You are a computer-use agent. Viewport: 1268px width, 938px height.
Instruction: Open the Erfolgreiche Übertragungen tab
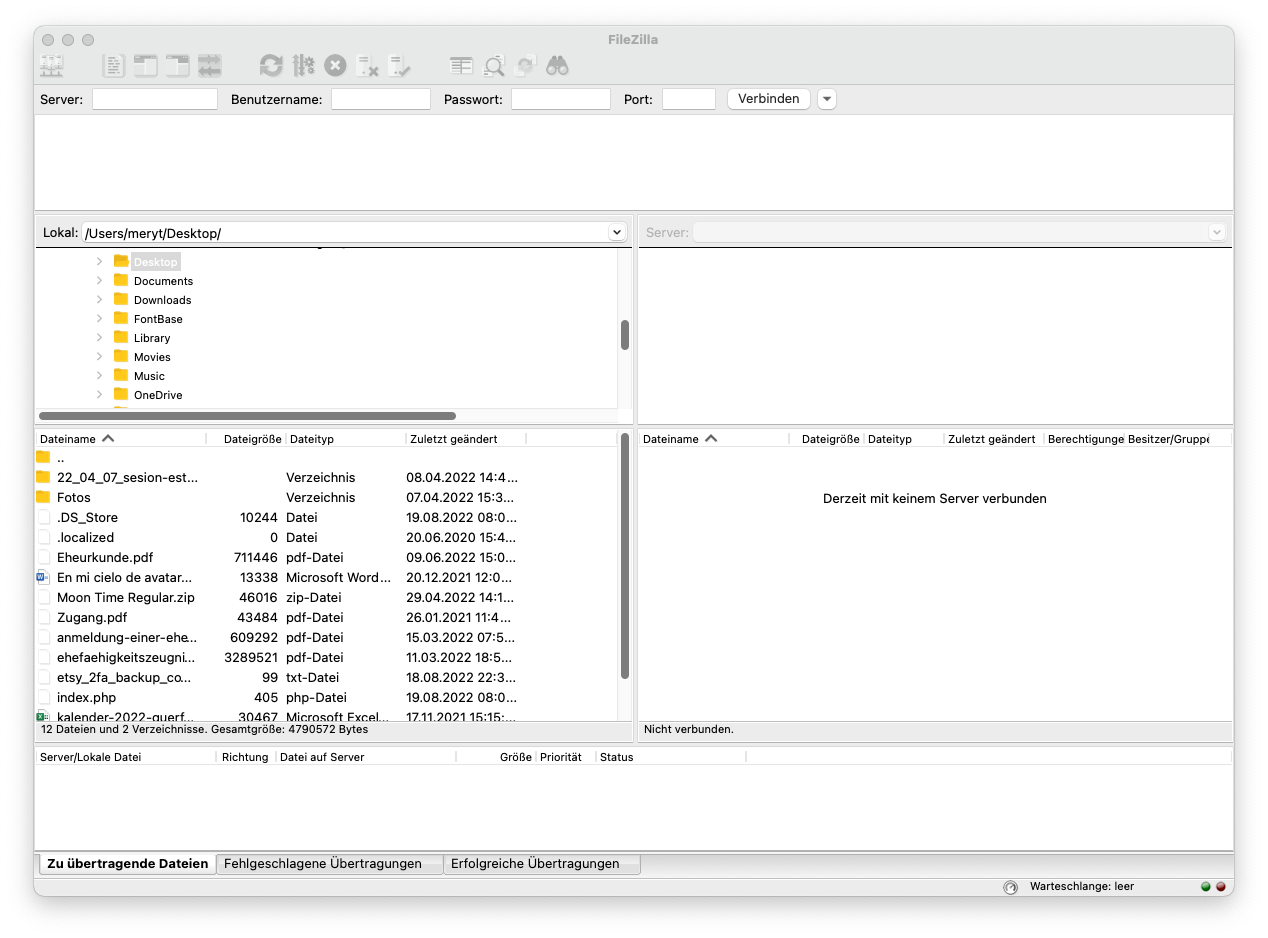pos(541,863)
